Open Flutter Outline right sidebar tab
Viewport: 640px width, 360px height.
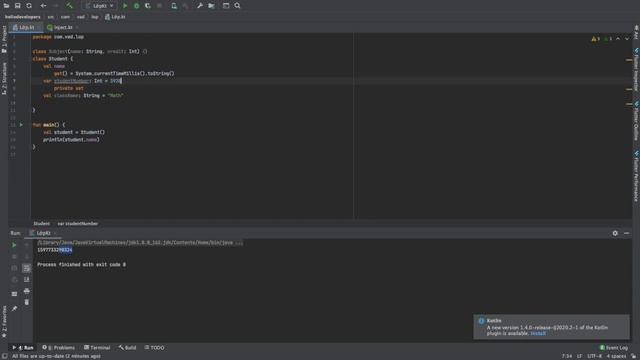[x=636, y=121]
